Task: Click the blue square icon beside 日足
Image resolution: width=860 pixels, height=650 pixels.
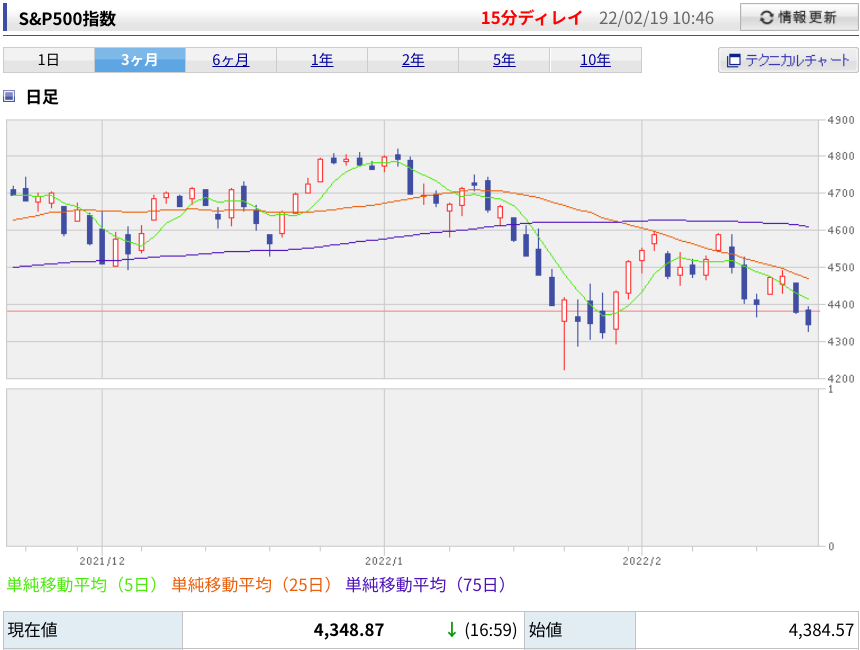Action: click(9, 97)
